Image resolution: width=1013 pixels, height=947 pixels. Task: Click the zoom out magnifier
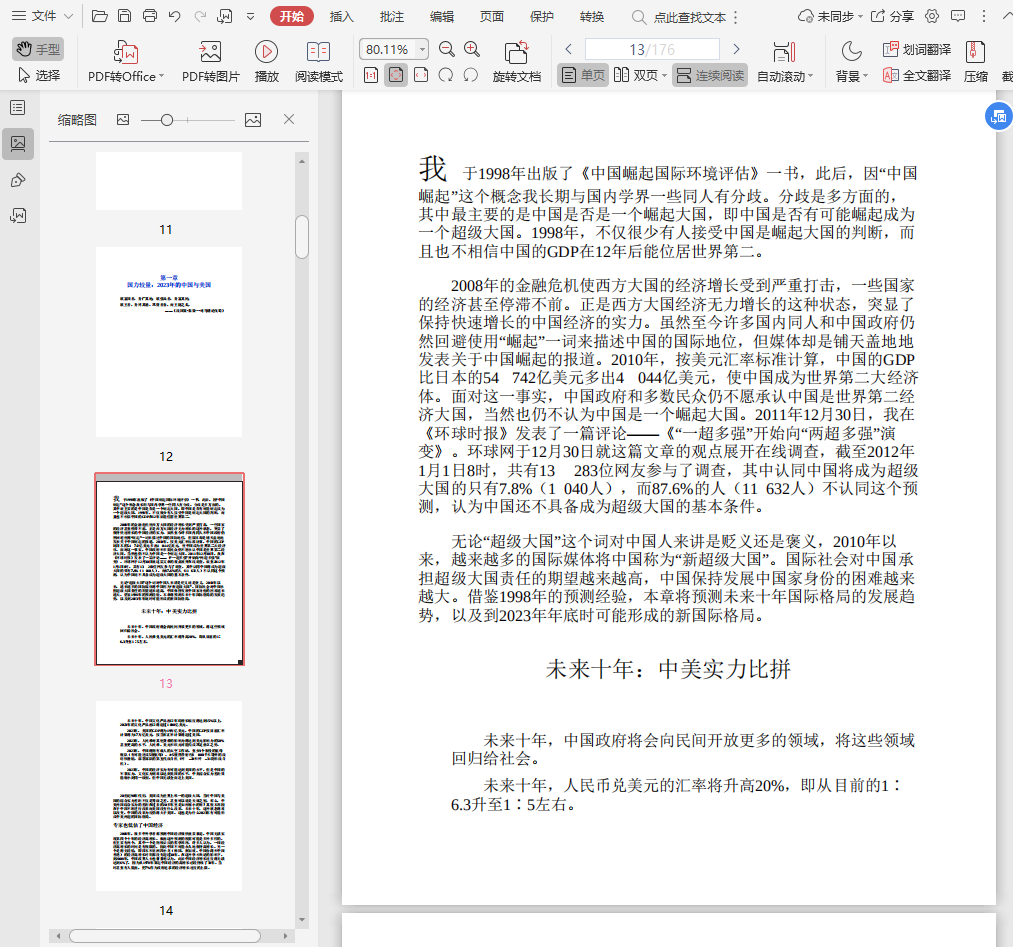tap(446, 49)
